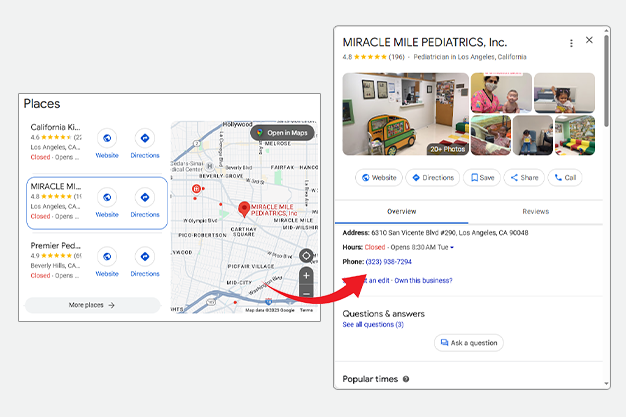Expand the hours dropdown arrow
This screenshot has width=626, height=417.
[x=452, y=248]
